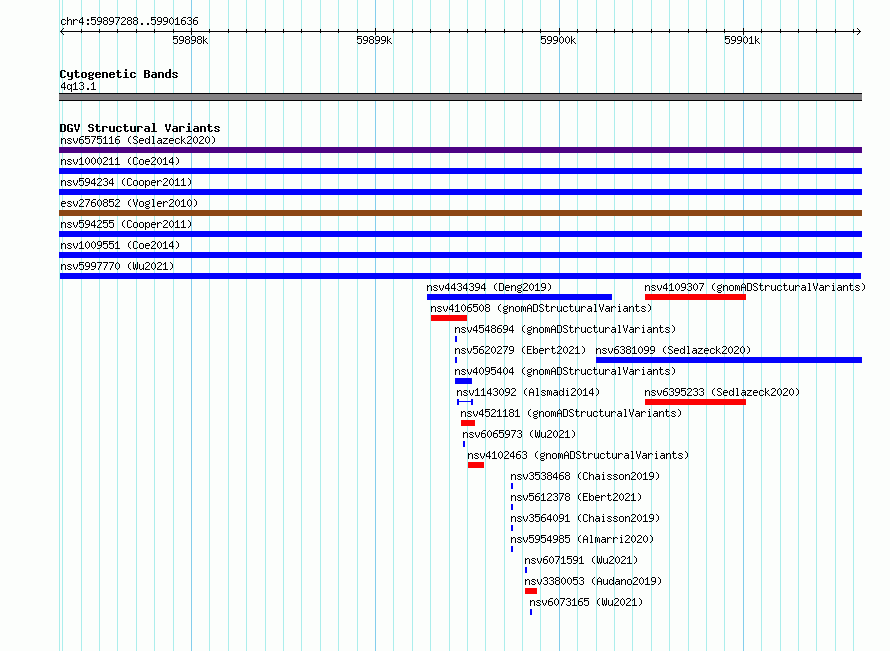
Task: Click the nsv6381099 (Sedlazeck2020) label
Action: tap(673, 350)
